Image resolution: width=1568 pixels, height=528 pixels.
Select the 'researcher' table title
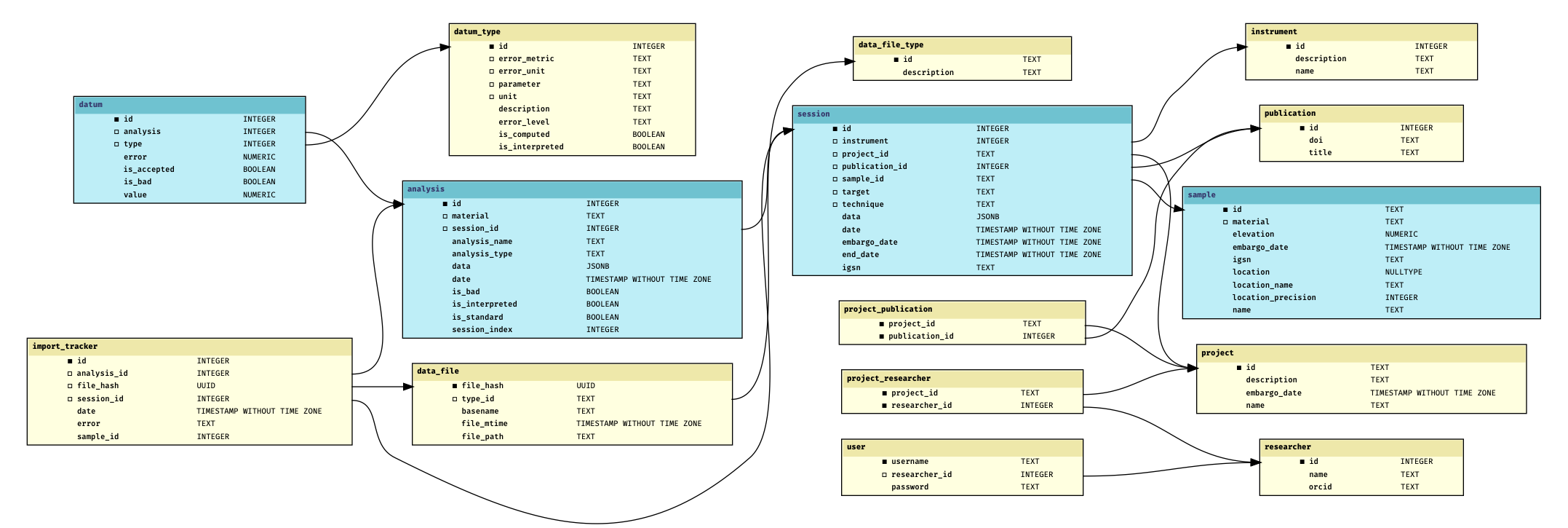pyautogui.click(x=1288, y=447)
